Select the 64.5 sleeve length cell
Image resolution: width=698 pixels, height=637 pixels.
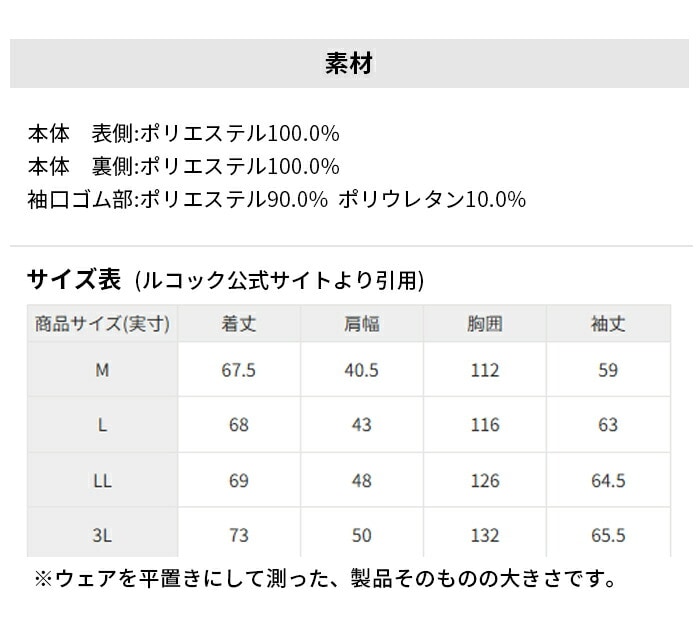pos(608,481)
